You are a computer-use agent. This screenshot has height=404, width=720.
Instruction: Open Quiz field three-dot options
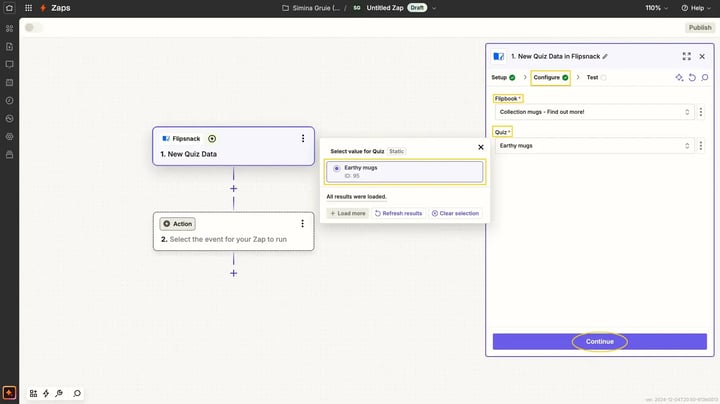[x=701, y=146]
